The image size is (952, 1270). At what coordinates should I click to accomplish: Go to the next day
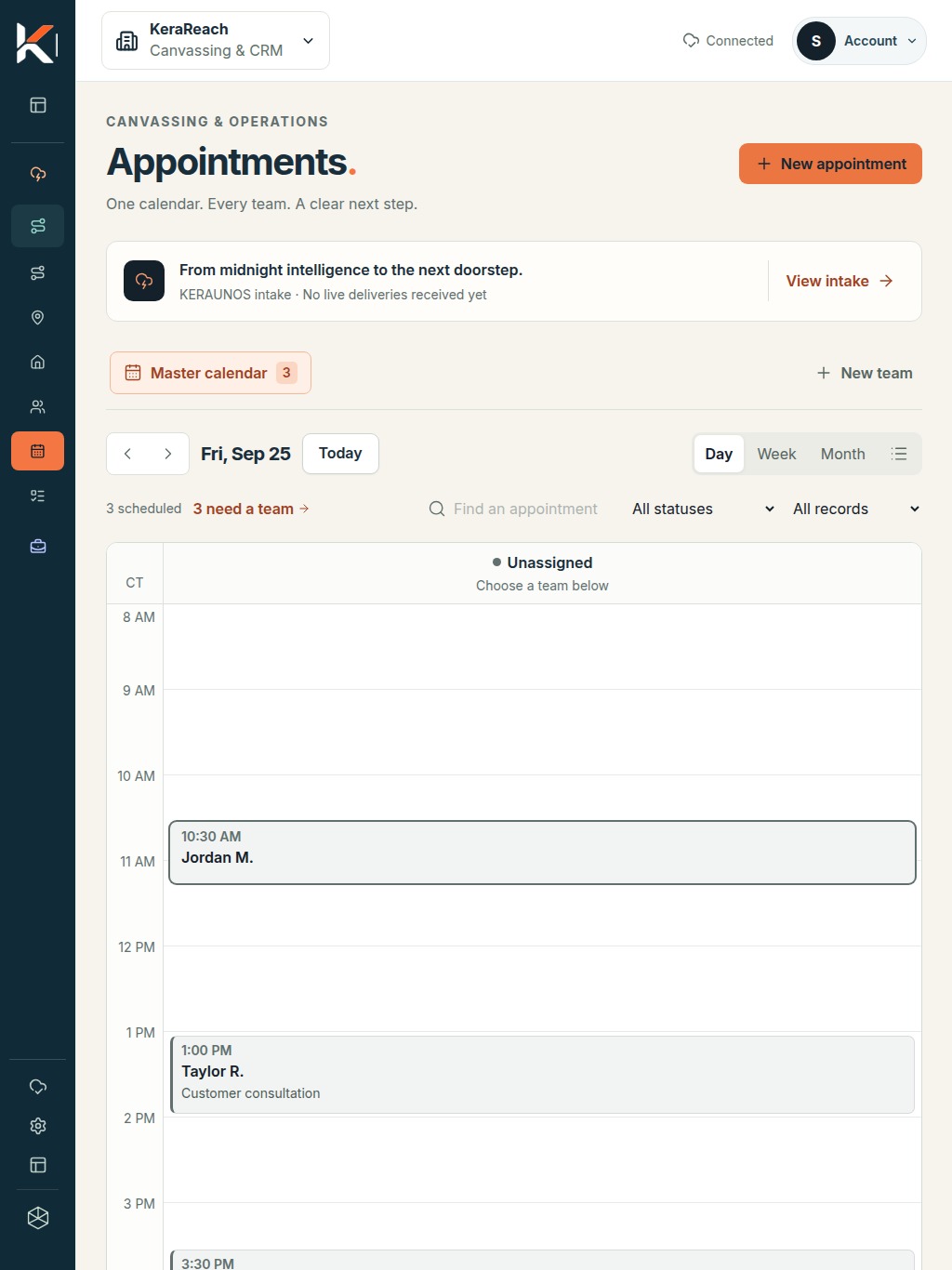click(167, 454)
